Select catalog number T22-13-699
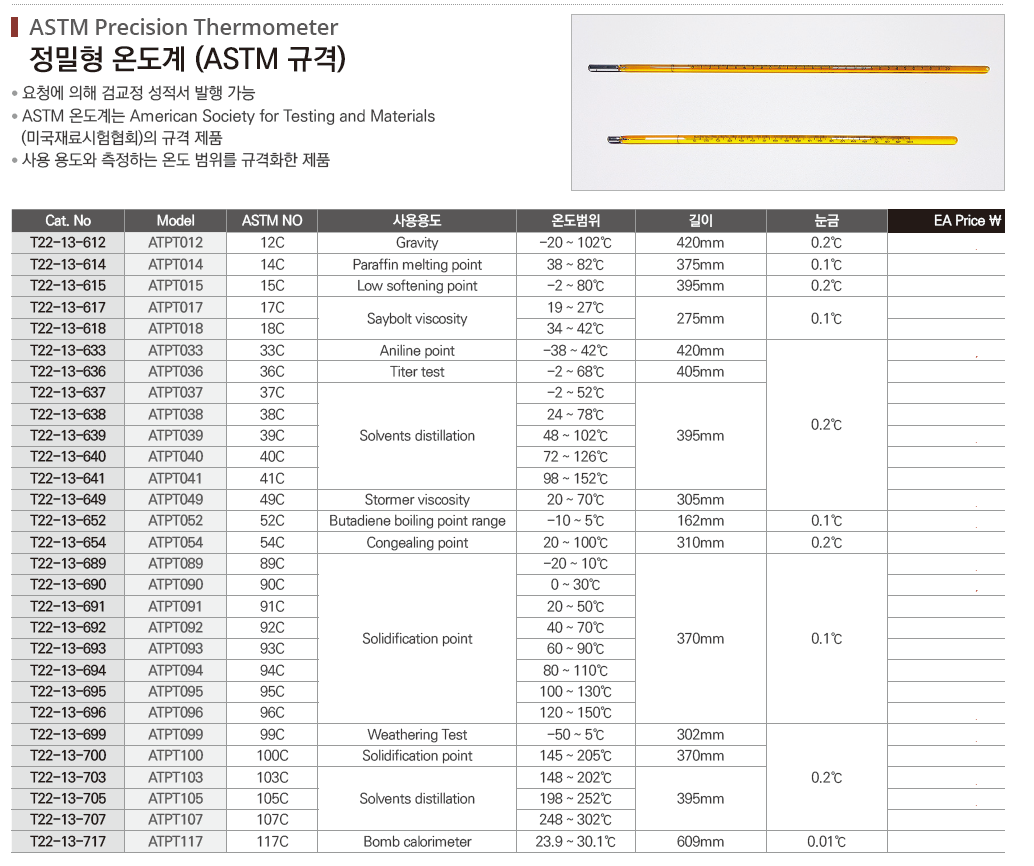 (x=68, y=734)
